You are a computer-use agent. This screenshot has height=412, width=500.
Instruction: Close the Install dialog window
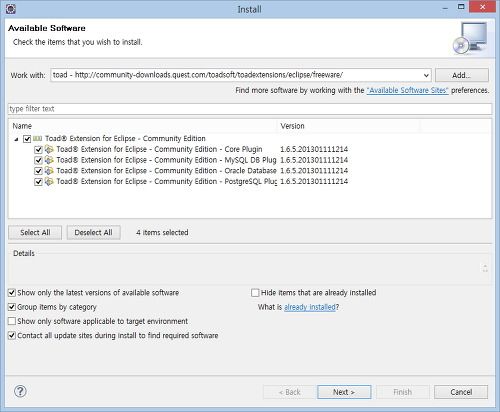[x=482, y=7]
